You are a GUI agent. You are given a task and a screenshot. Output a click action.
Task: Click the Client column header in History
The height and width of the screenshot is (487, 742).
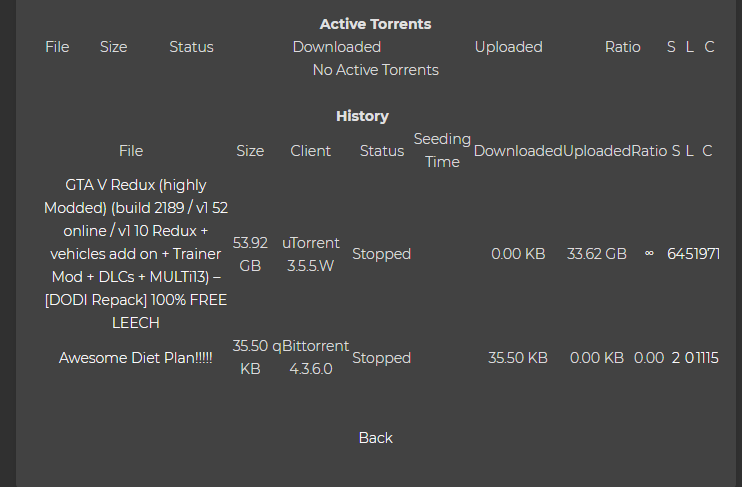[x=310, y=151]
